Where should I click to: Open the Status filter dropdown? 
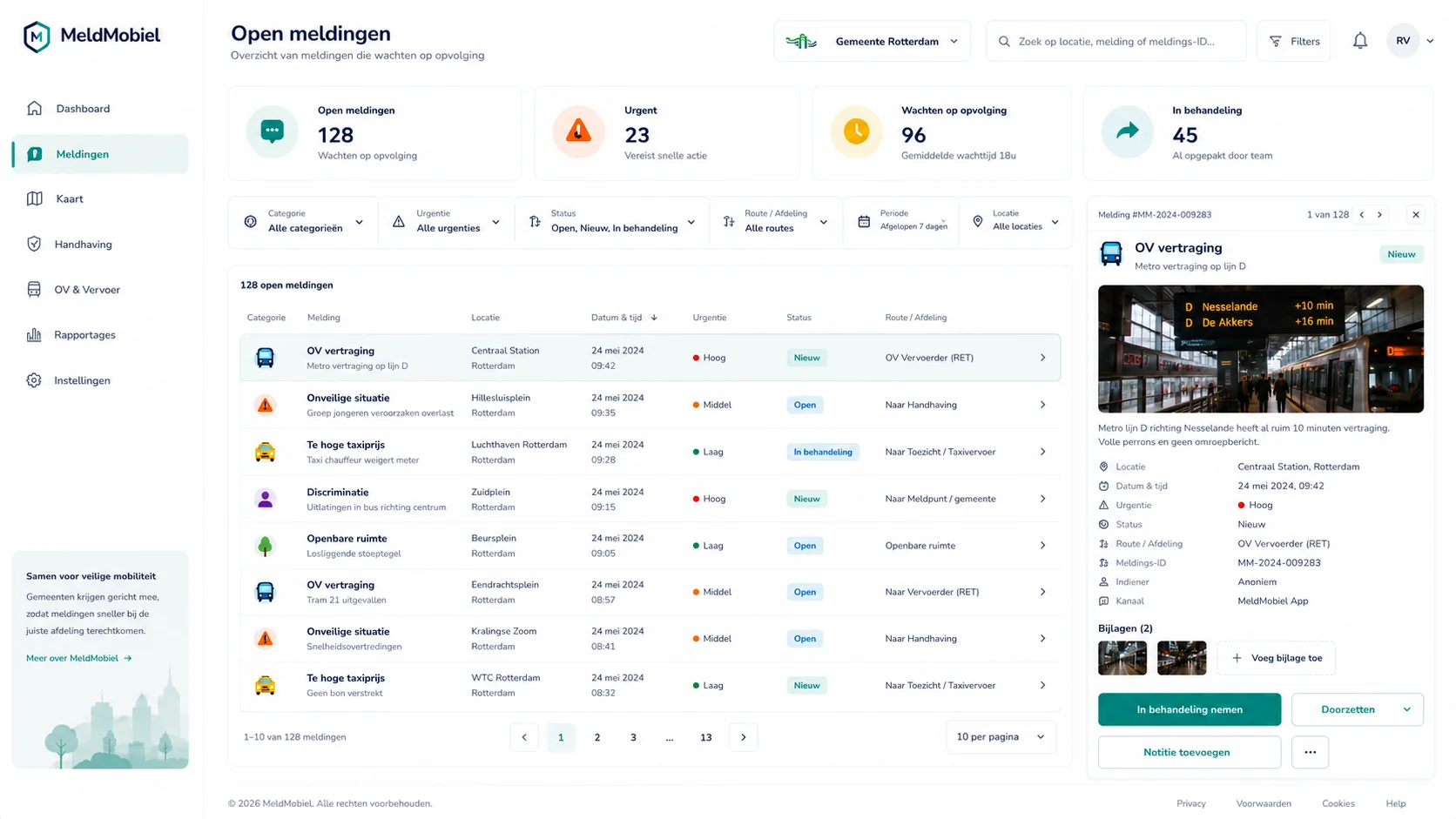612,222
